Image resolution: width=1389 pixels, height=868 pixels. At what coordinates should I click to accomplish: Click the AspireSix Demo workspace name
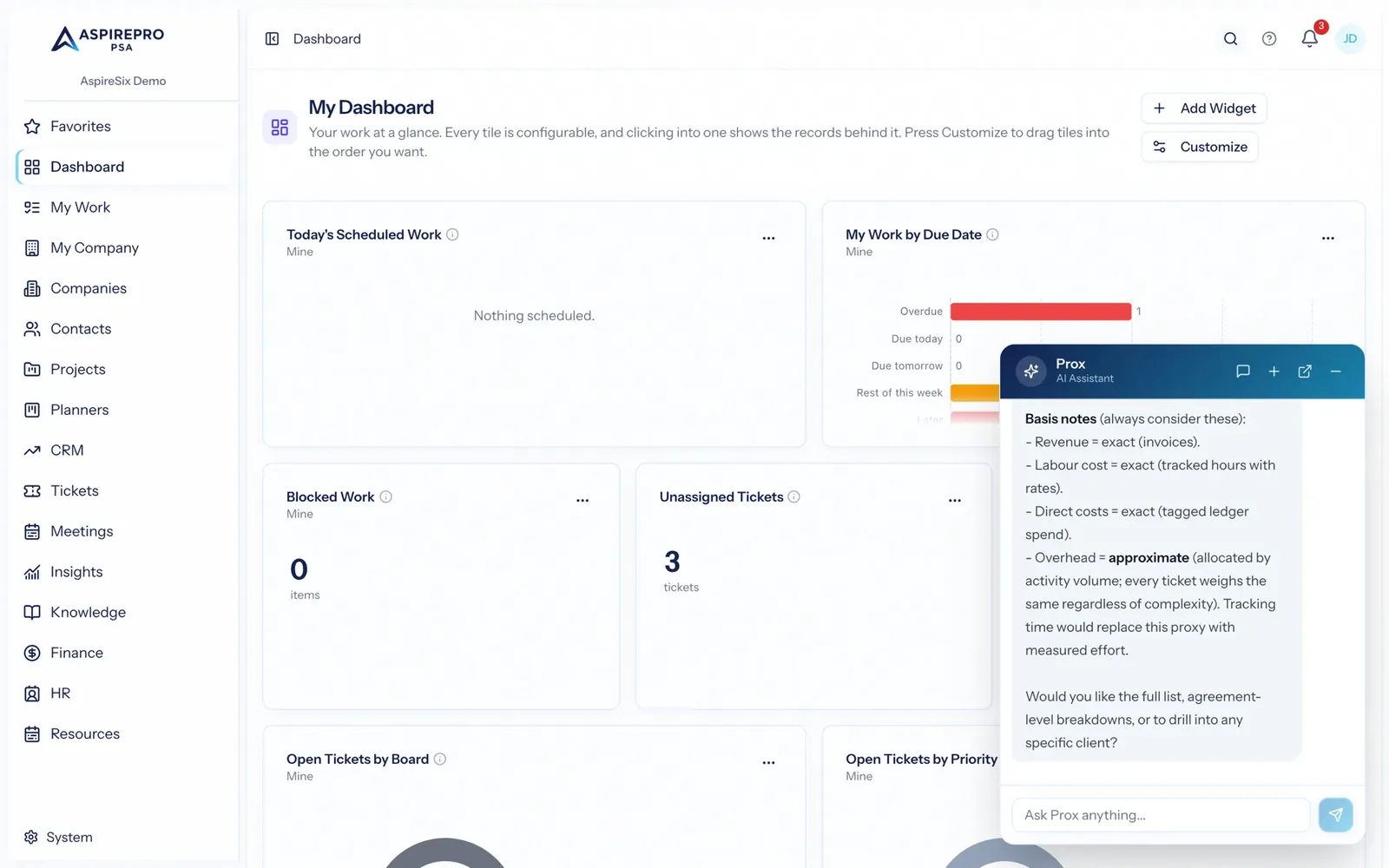click(123, 81)
